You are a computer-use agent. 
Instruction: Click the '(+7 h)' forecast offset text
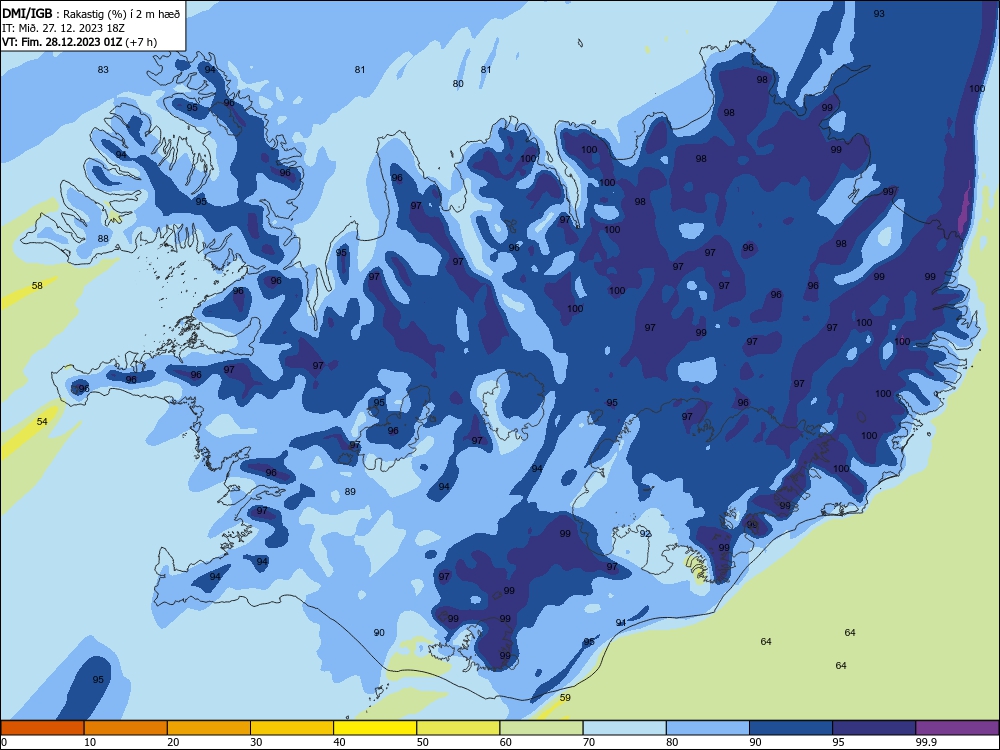click(141, 42)
